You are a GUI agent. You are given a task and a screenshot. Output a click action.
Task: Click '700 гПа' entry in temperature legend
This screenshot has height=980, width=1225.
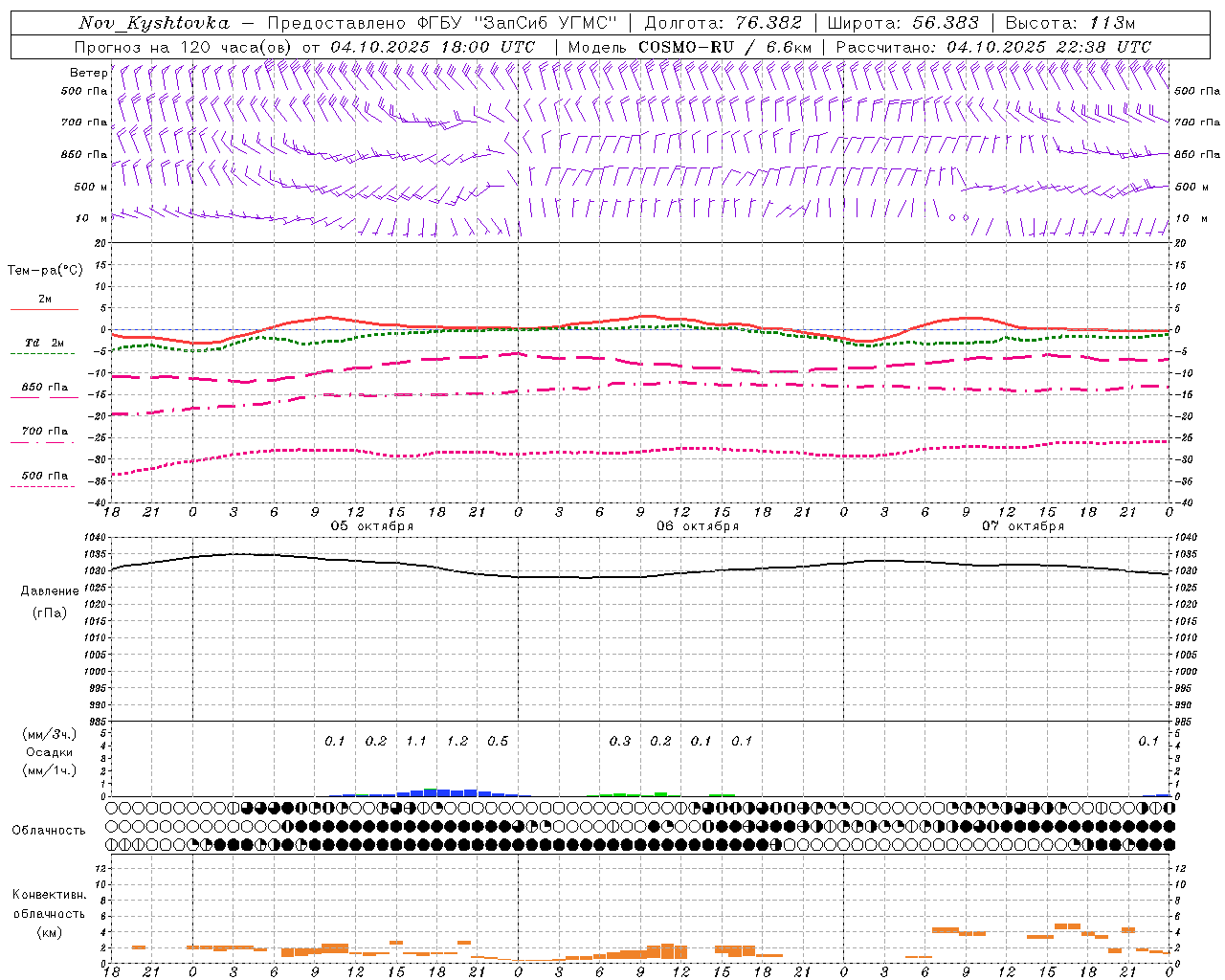[x=45, y=432]
